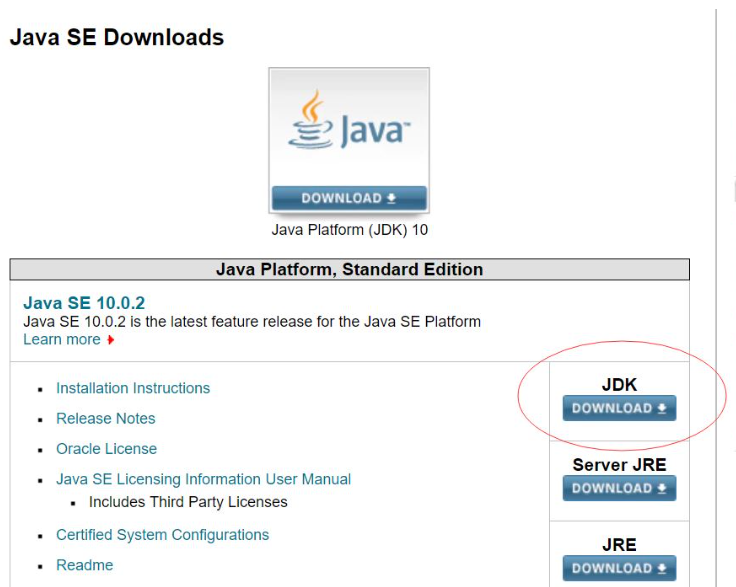Open the Java SE 10.0.2 heading link

tap(84, 303)
